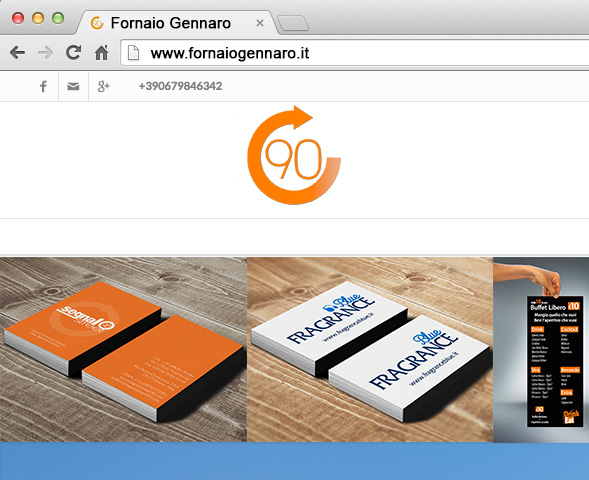Click the orange 90 favicon on the tab
Image resolution: width=589 pixels, height=480 pixels.
pos(97,23)
